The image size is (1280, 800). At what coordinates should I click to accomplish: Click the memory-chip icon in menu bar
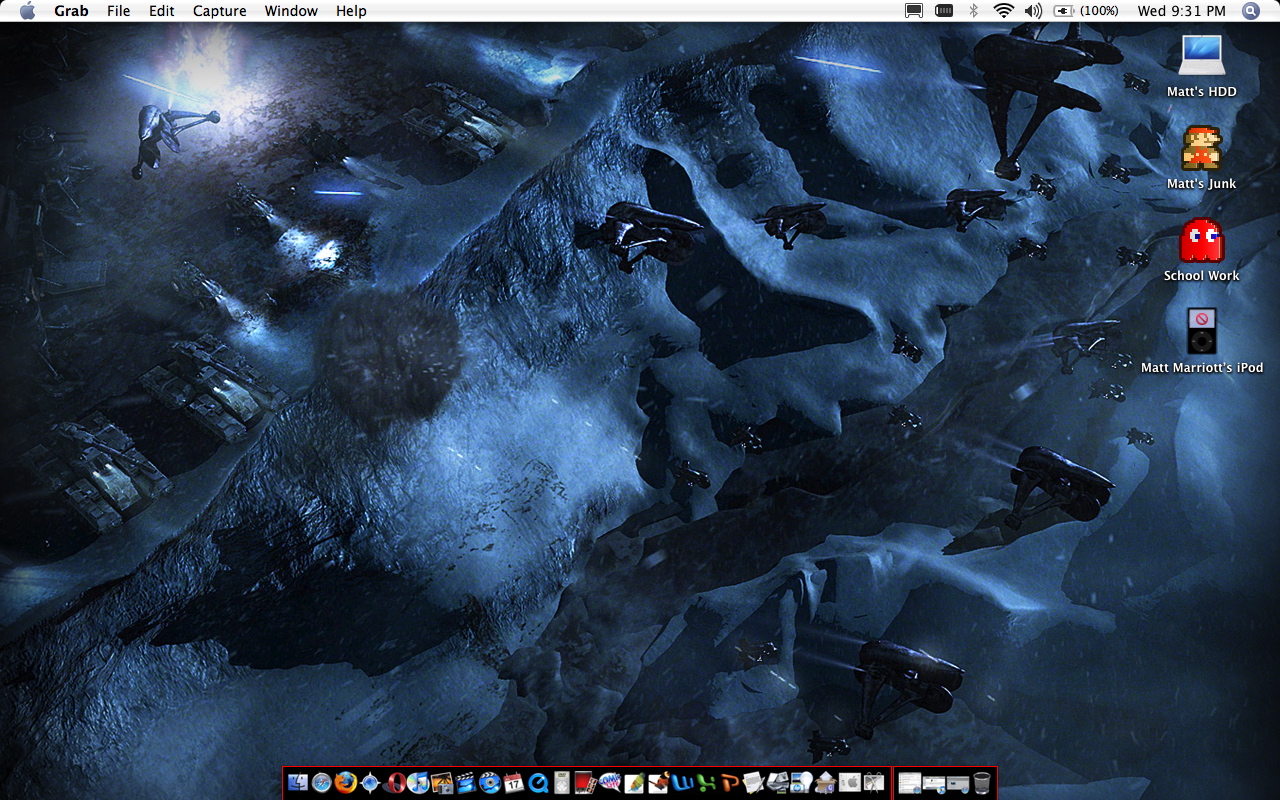point(944,11)
